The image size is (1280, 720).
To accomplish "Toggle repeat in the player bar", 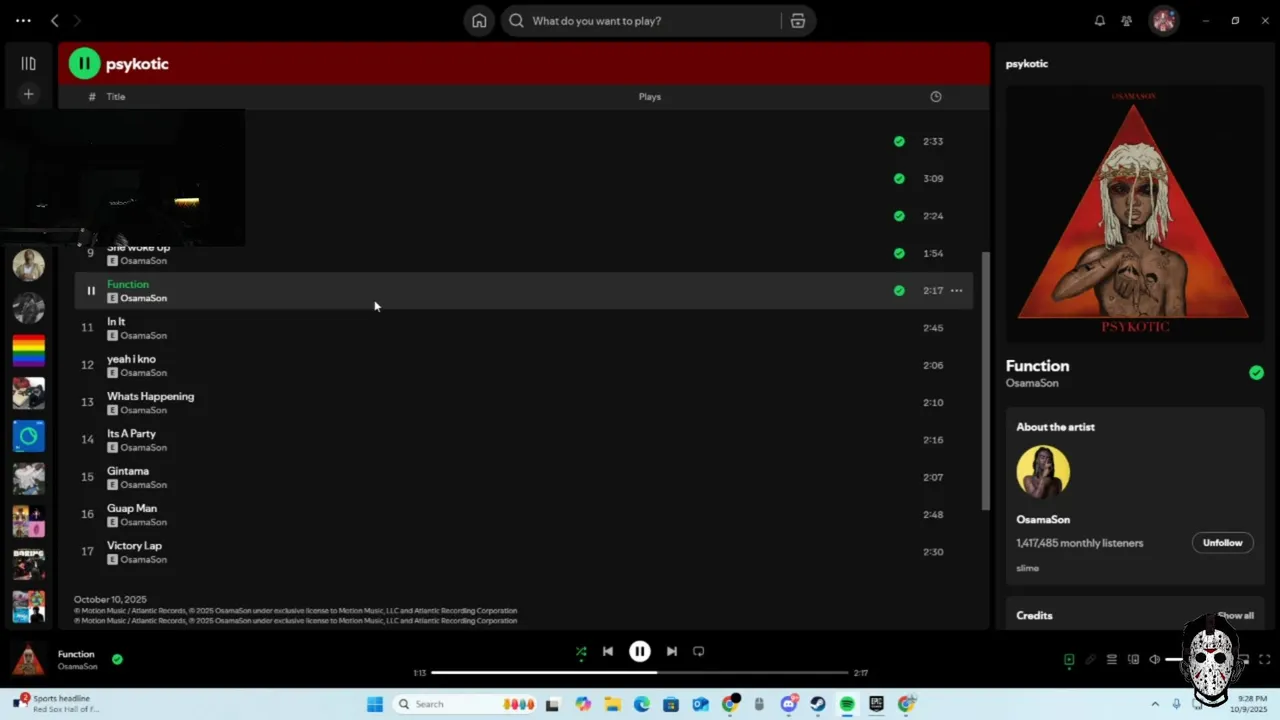I will click(699, 651).
